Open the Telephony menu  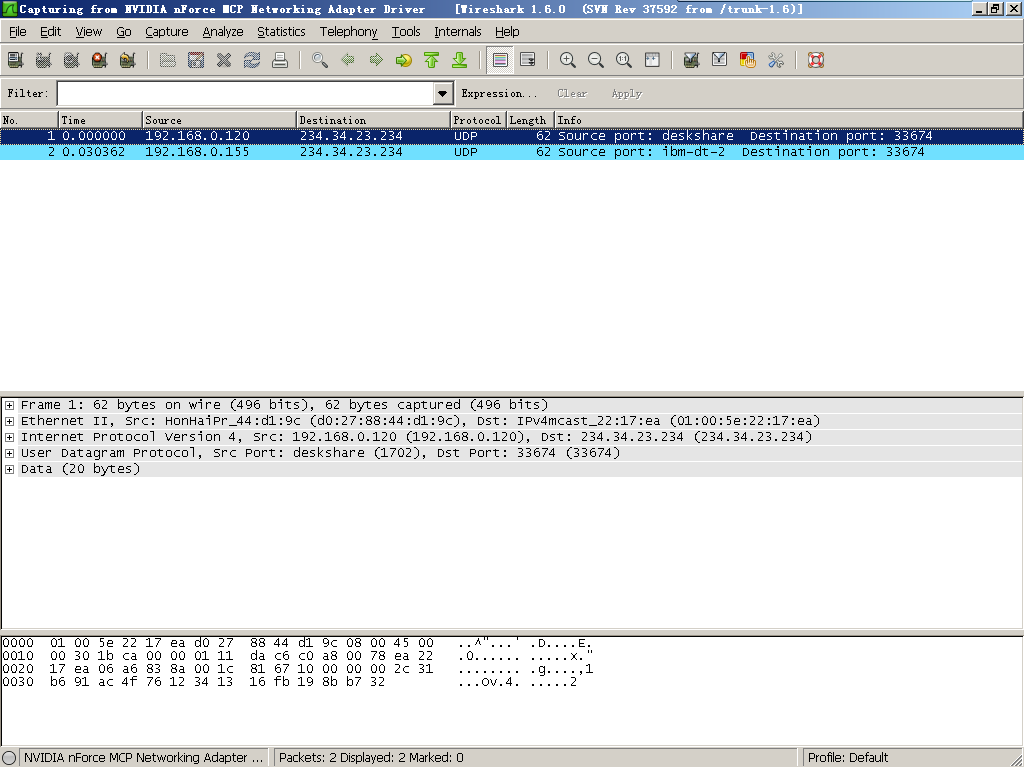(x=348, y=31)
